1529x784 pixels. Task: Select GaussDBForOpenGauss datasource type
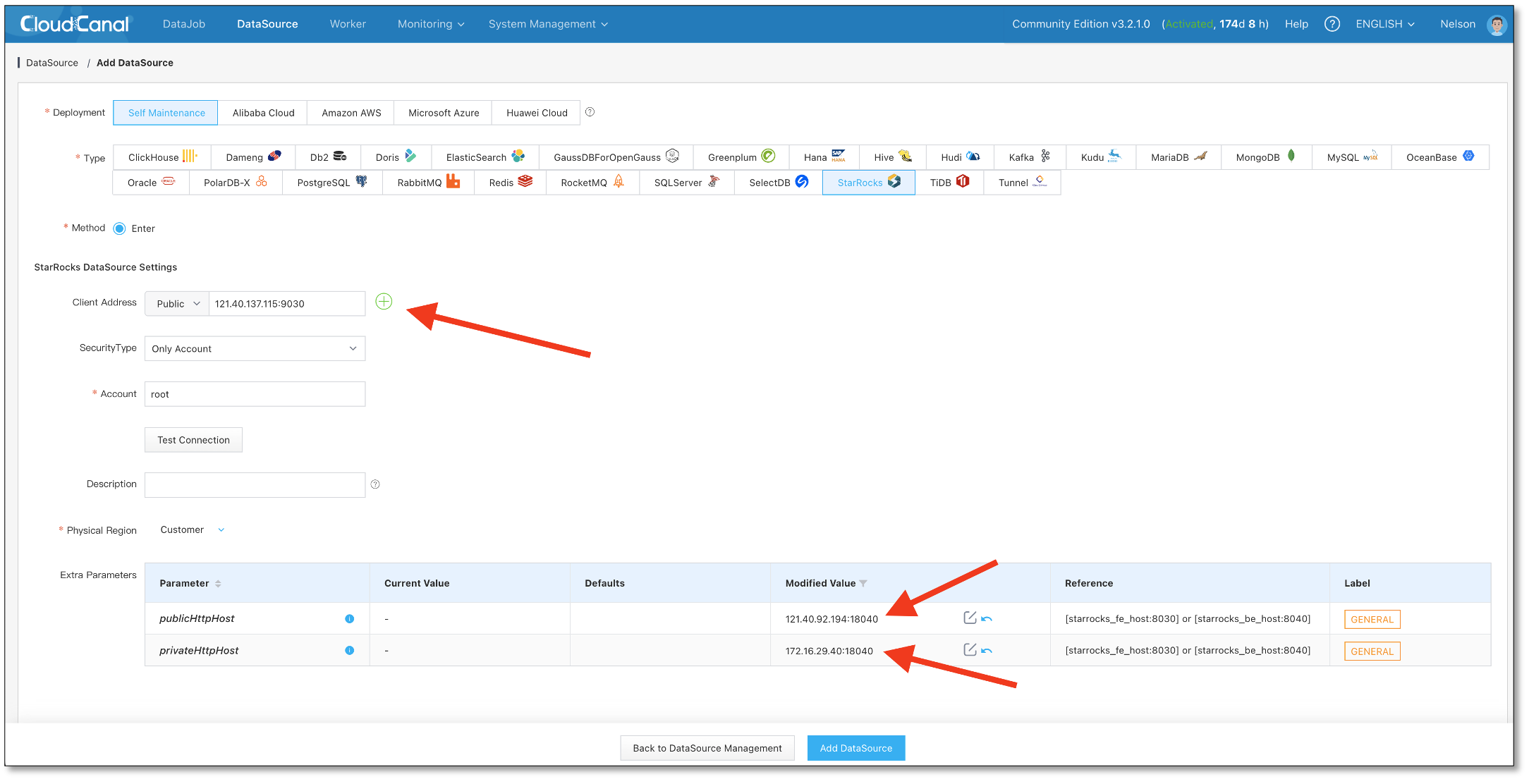point(616,157)
